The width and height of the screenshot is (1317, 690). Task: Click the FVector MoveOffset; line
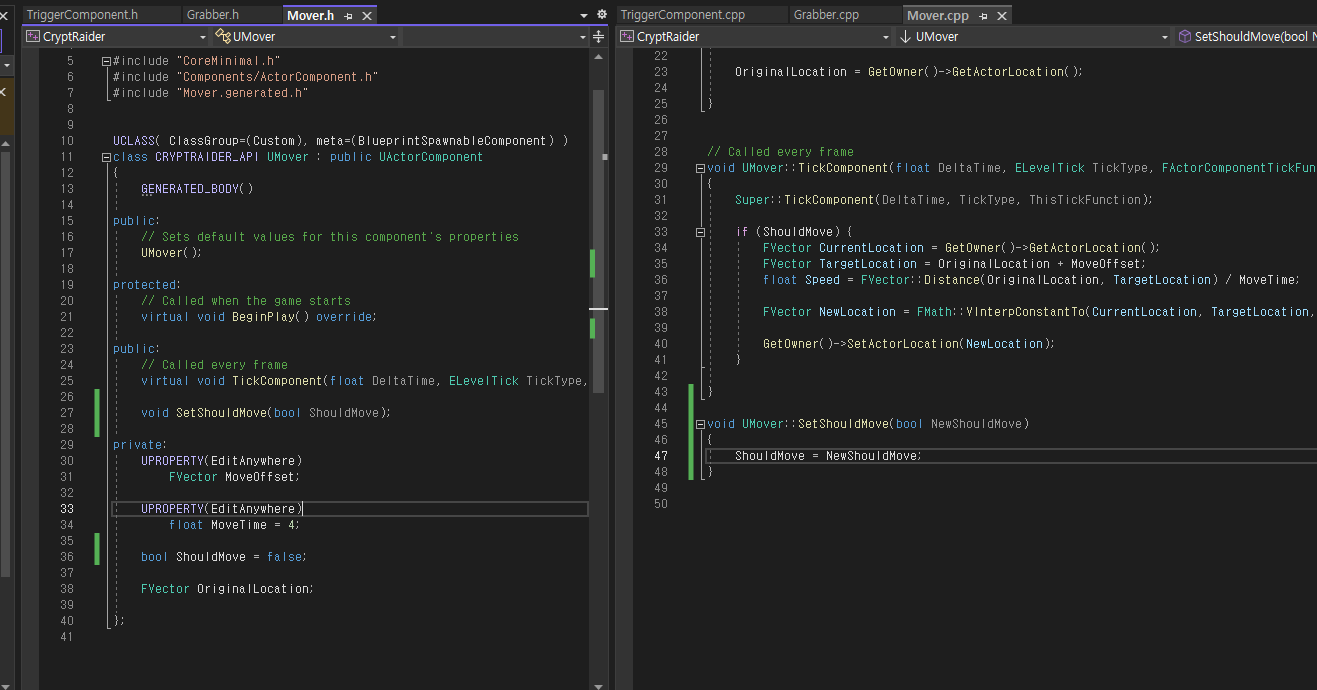point(235,477)
